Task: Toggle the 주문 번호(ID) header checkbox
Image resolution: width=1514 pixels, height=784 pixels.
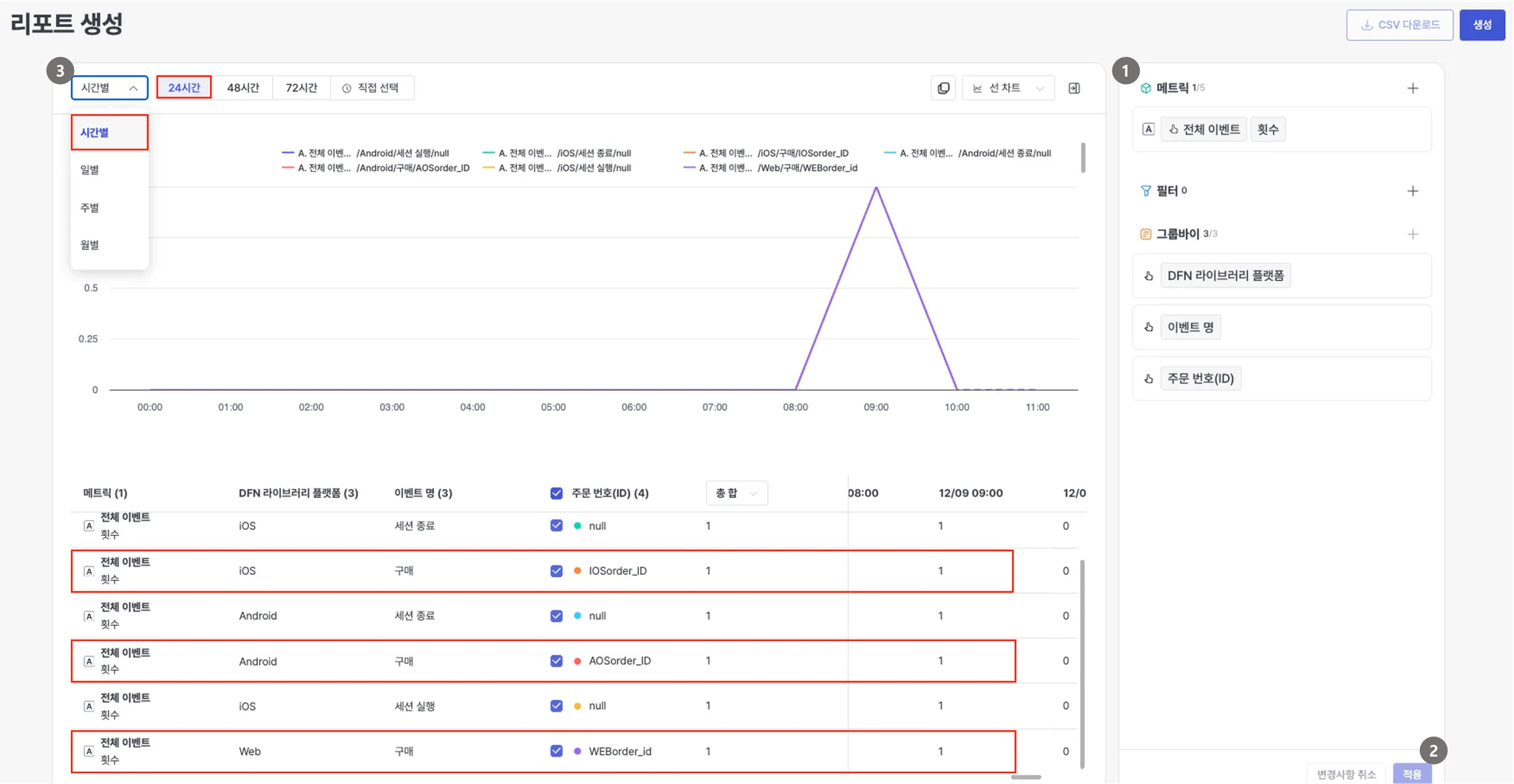Action: pos(557,493)
